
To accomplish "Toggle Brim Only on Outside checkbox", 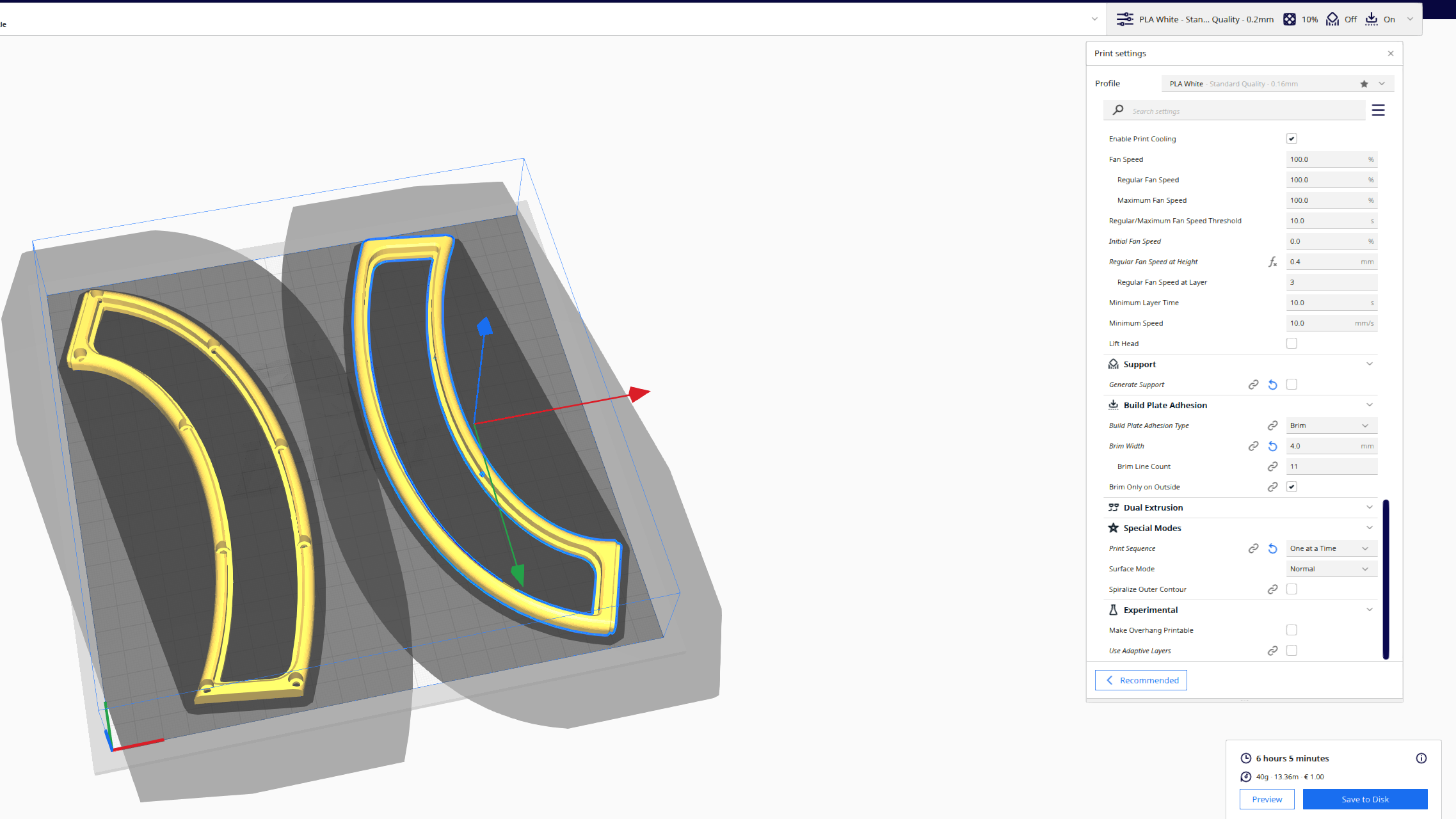I will pyautogui.click(x=1292, y=486).
